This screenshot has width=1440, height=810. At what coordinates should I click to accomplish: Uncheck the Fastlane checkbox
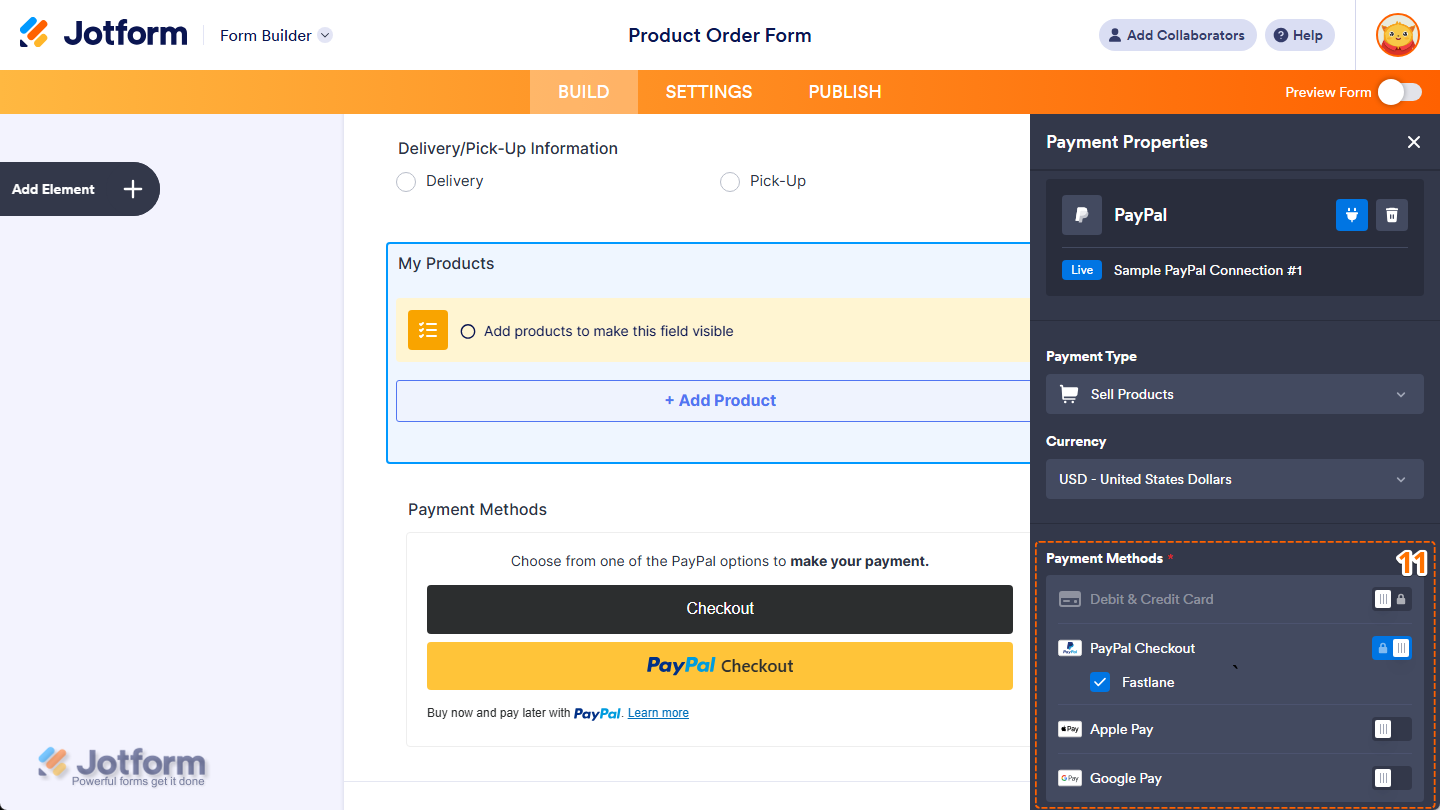click(1100, 682)
